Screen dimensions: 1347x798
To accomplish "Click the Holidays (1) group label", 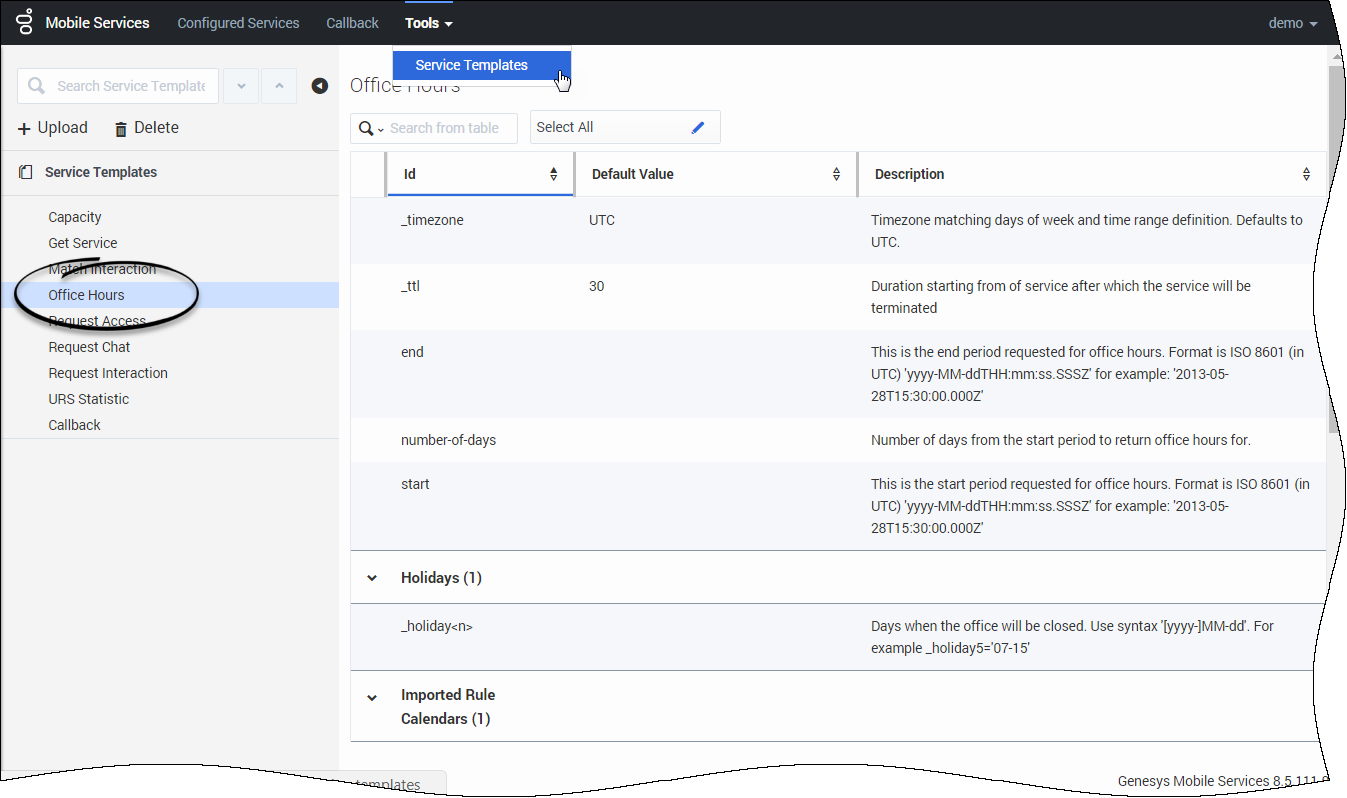I will (x=441, y=578).
